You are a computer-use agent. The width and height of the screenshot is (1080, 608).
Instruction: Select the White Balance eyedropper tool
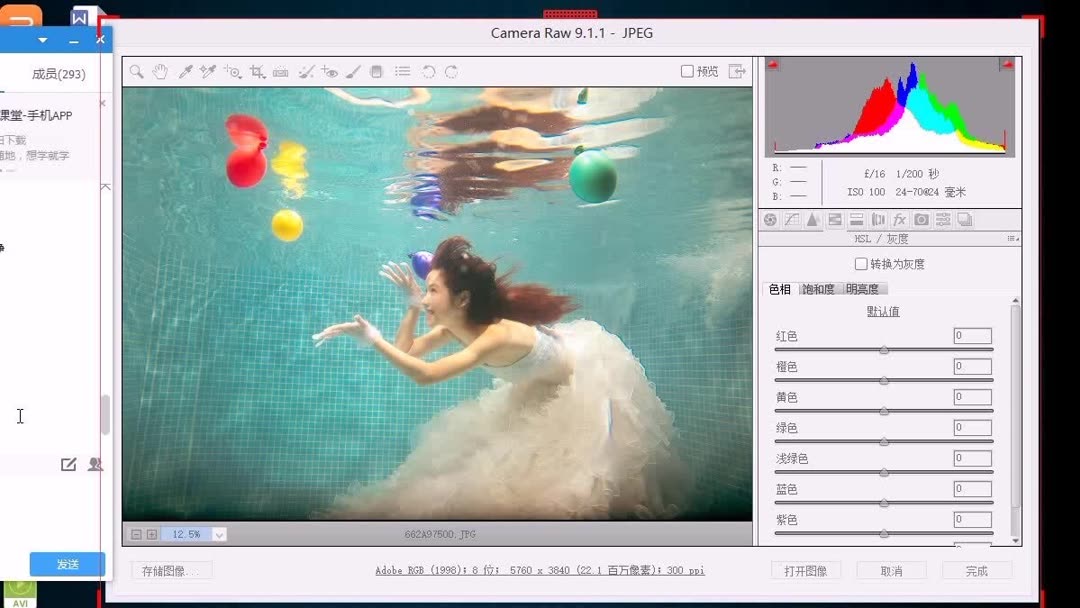coord(186,71)
